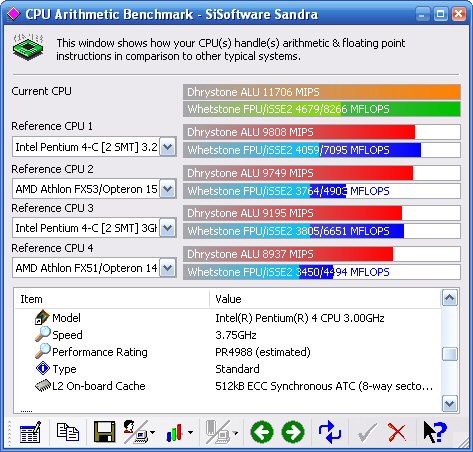
Task: Expand Reference CPU 3 dropdown list
Action: pos(168,228)
